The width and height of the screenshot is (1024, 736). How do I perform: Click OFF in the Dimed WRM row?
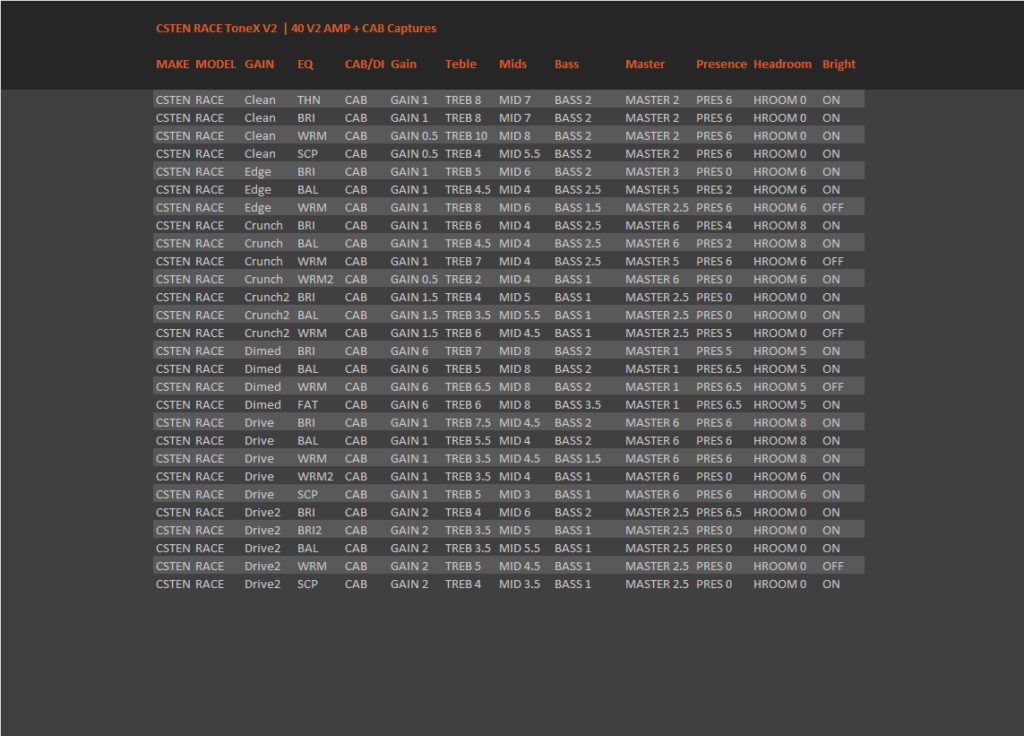coord(833,387)
